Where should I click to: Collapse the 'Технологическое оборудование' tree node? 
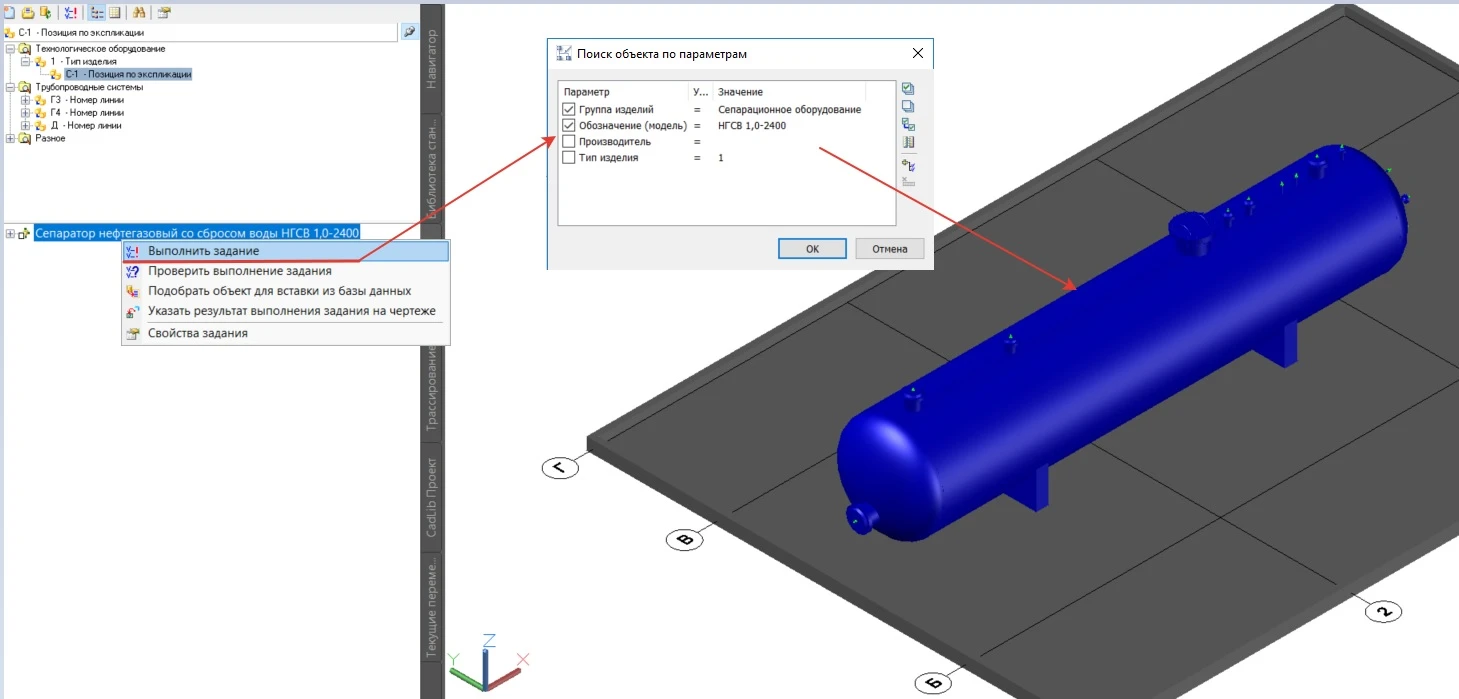click(10, 48)
